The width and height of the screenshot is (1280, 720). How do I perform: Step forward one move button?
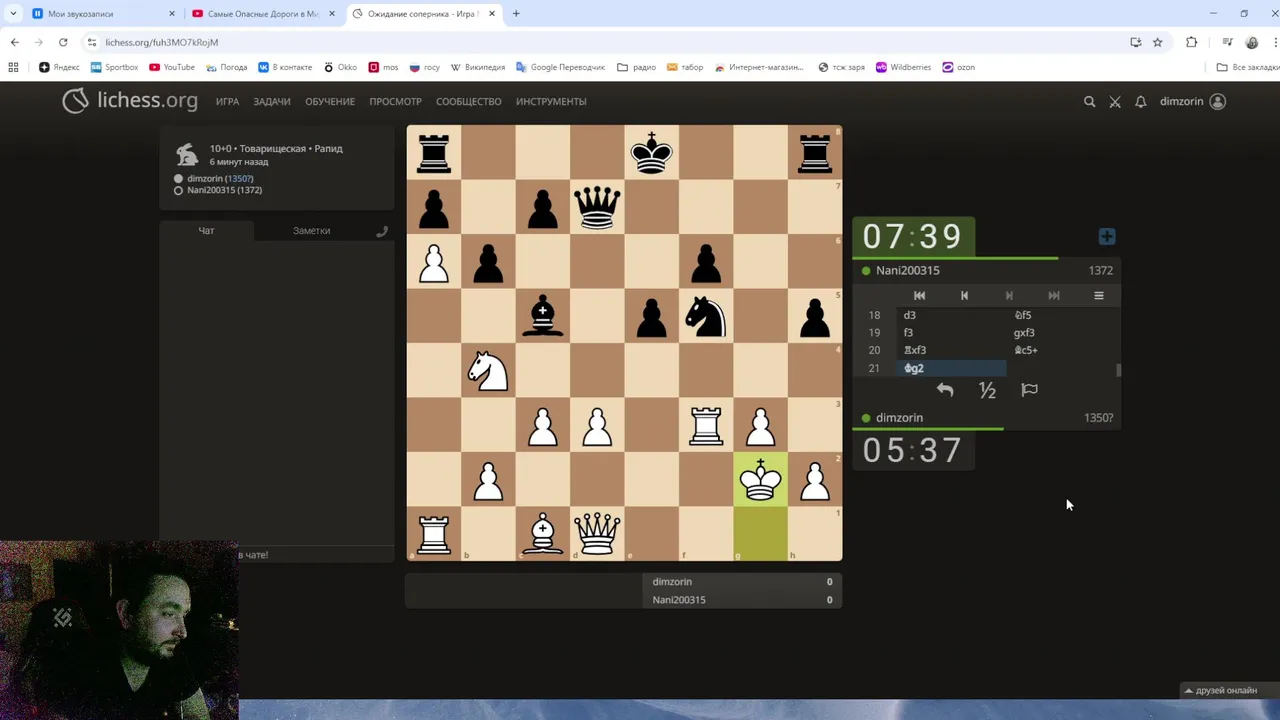tap(1009, 295)
